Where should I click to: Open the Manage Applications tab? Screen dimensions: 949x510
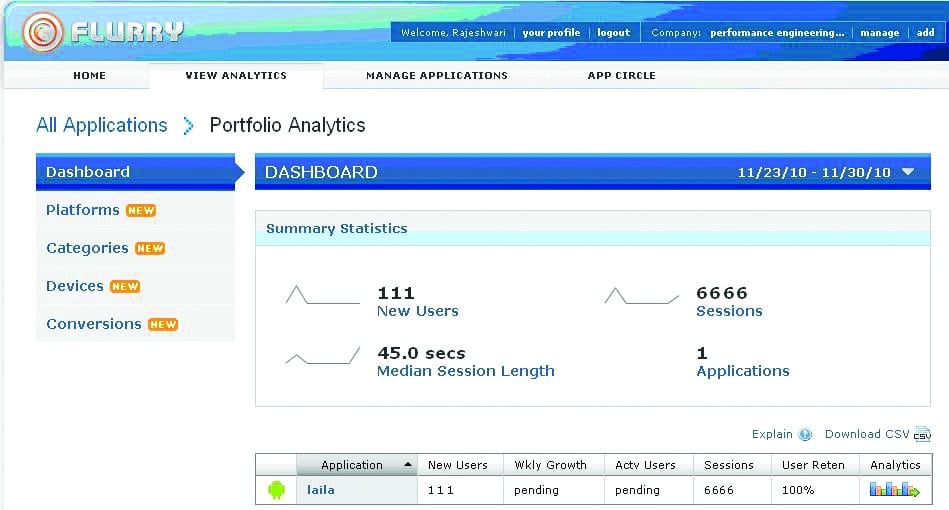click(436, 76)
